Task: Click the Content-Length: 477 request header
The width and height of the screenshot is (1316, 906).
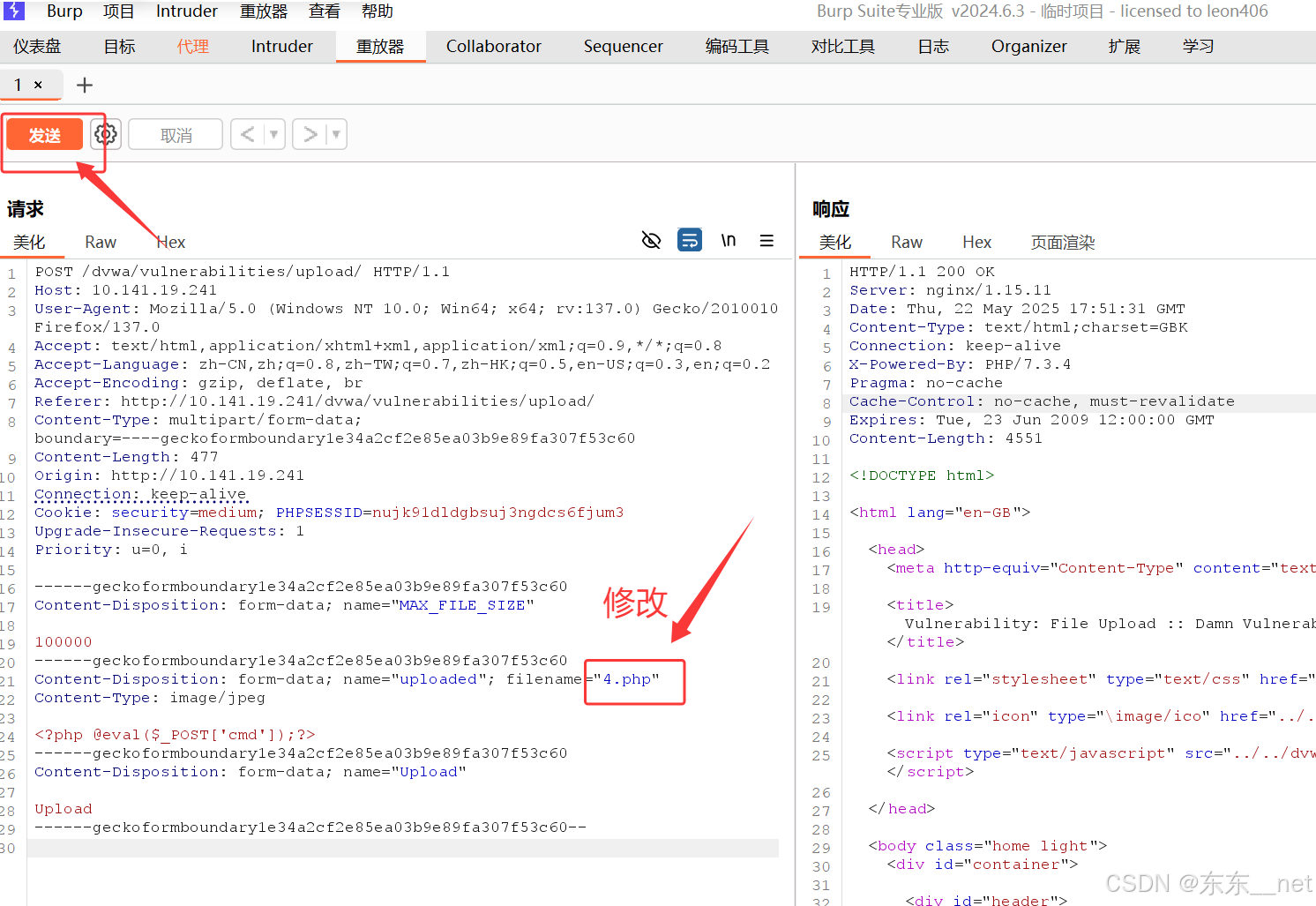Action: [x=126, y=457]
